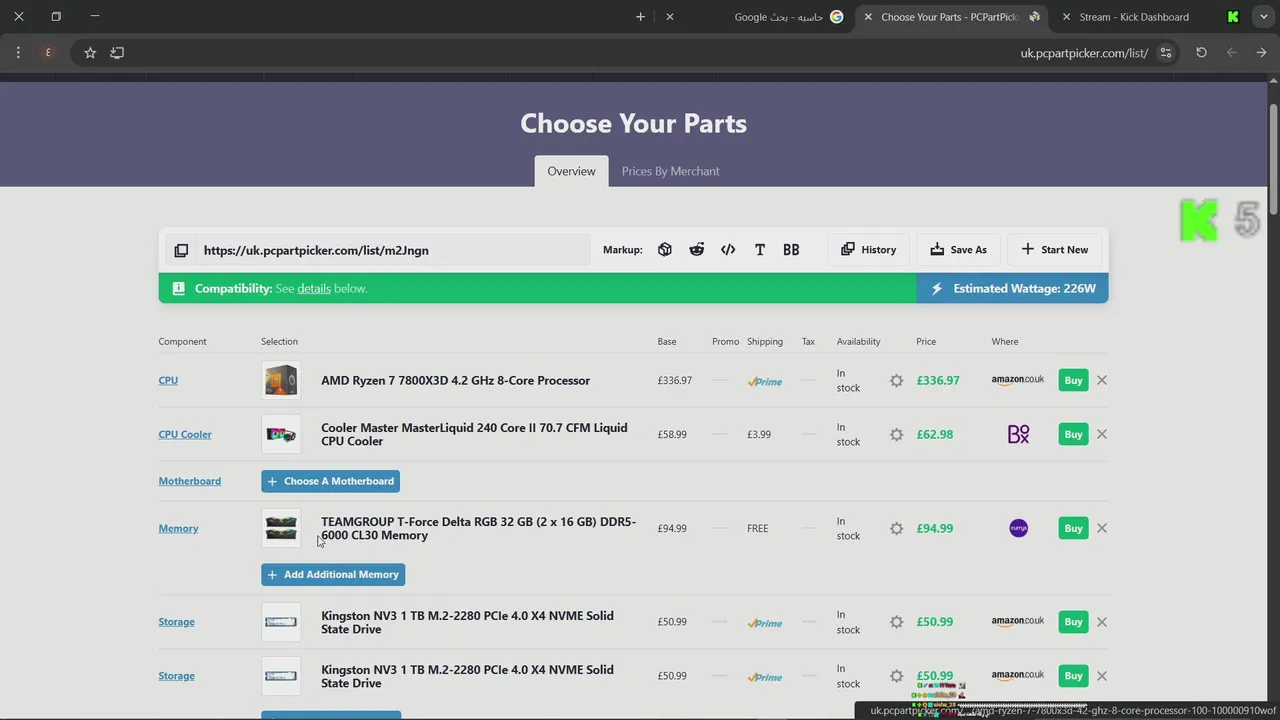The height and width of the screenshot is (720, 1280).
Task: Open TEAMGROUP T-Force Delta RGB product name
Action: point(478,529)
